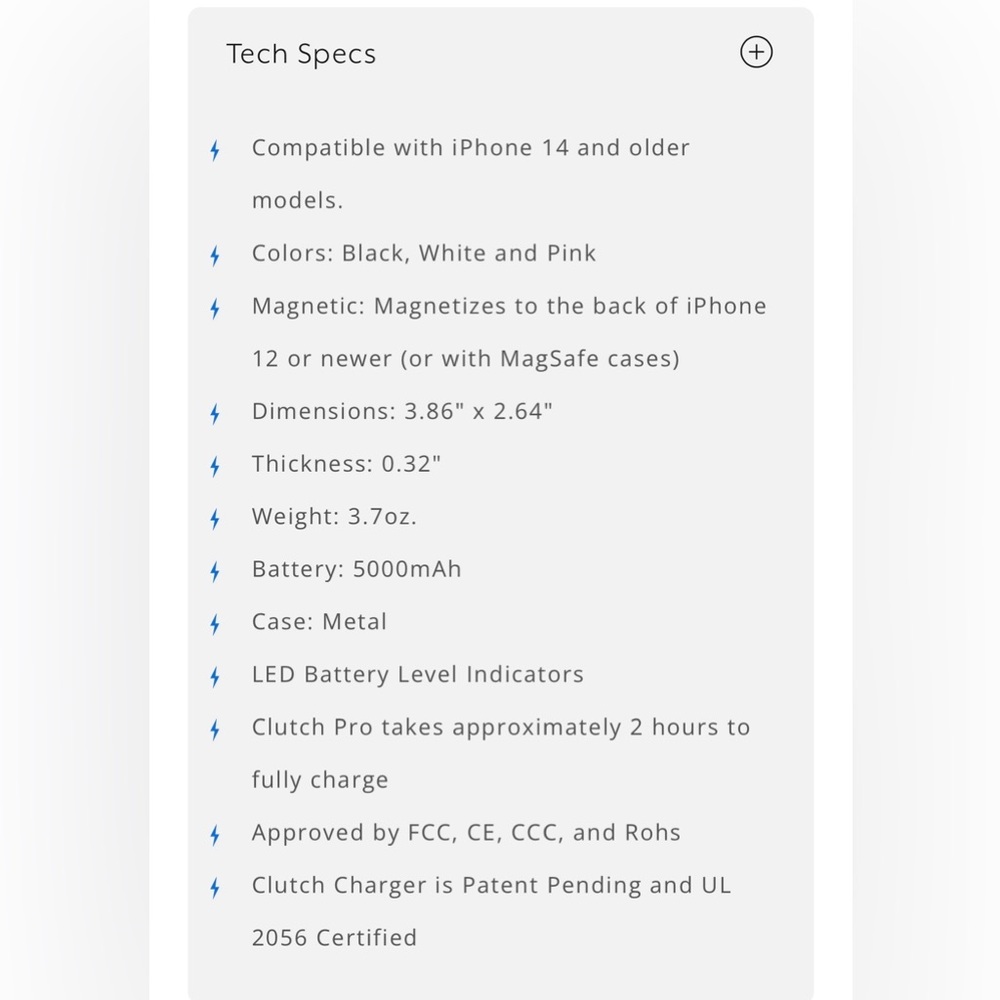The image size is (1000, 1000).
Task: Click lightning bolt beside Dimensions line
Action: pyautogui.click(x=215, y=414)
